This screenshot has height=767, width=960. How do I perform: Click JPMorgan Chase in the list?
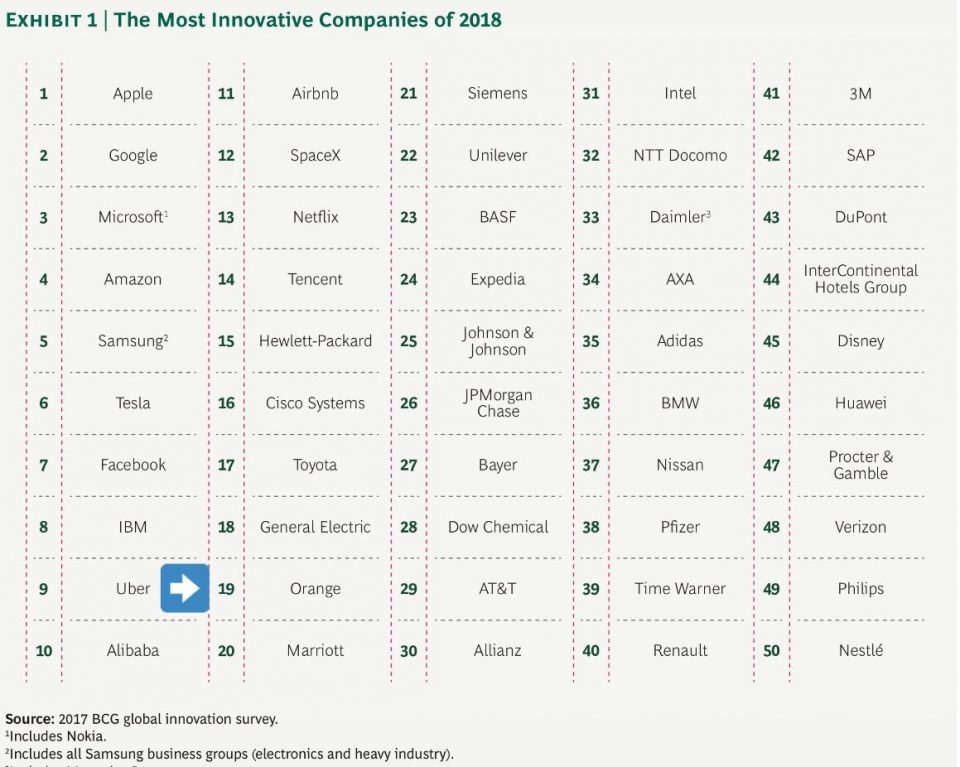[497, 403]
